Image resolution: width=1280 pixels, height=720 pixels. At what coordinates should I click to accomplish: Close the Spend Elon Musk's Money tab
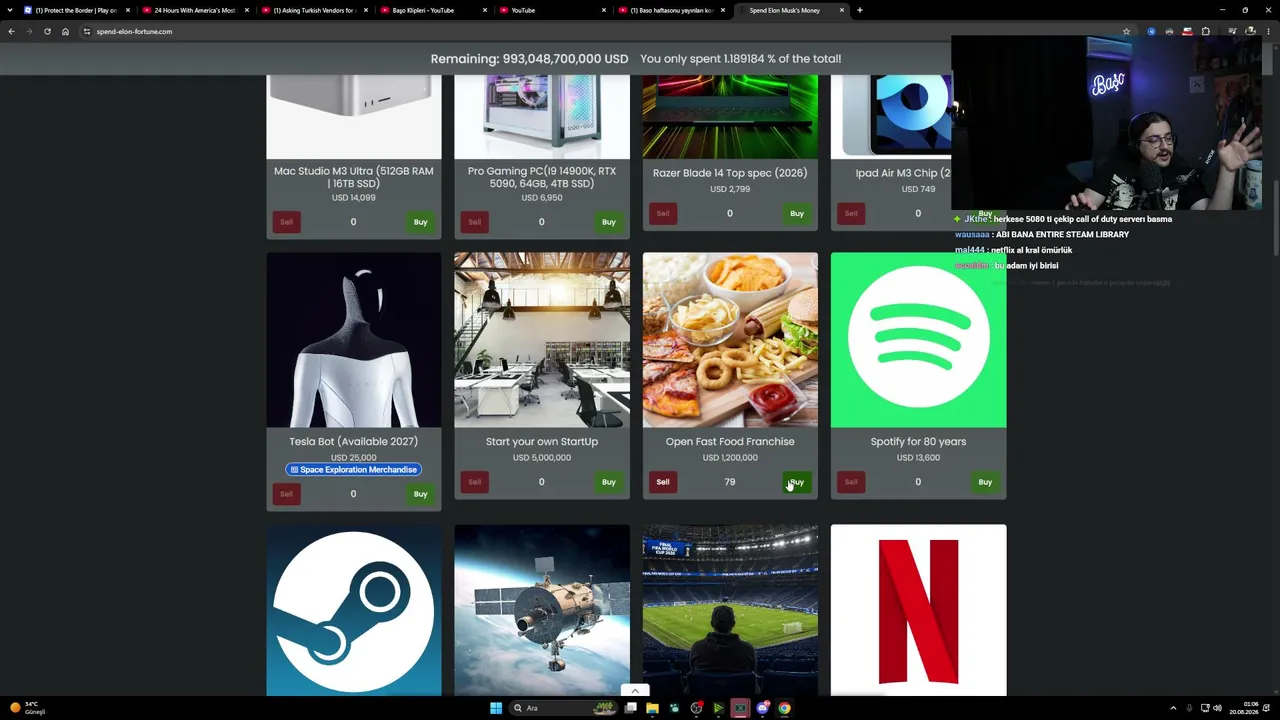pos(842,10)
